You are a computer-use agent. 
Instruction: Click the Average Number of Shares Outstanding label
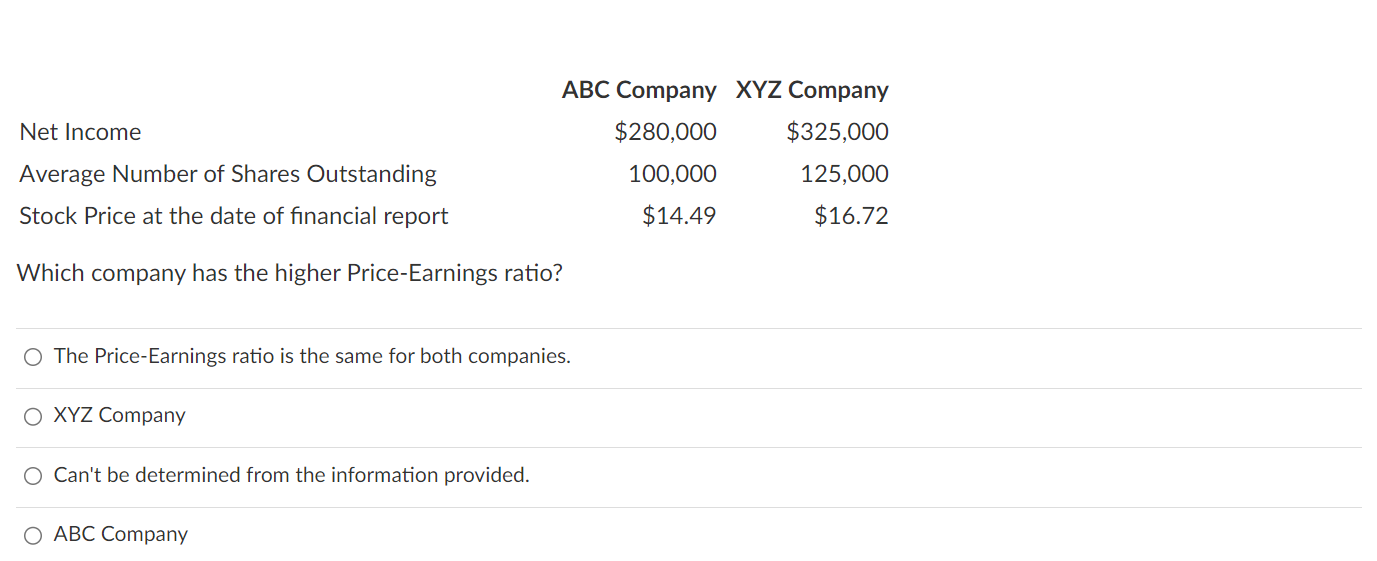click(x=228, y=174)
